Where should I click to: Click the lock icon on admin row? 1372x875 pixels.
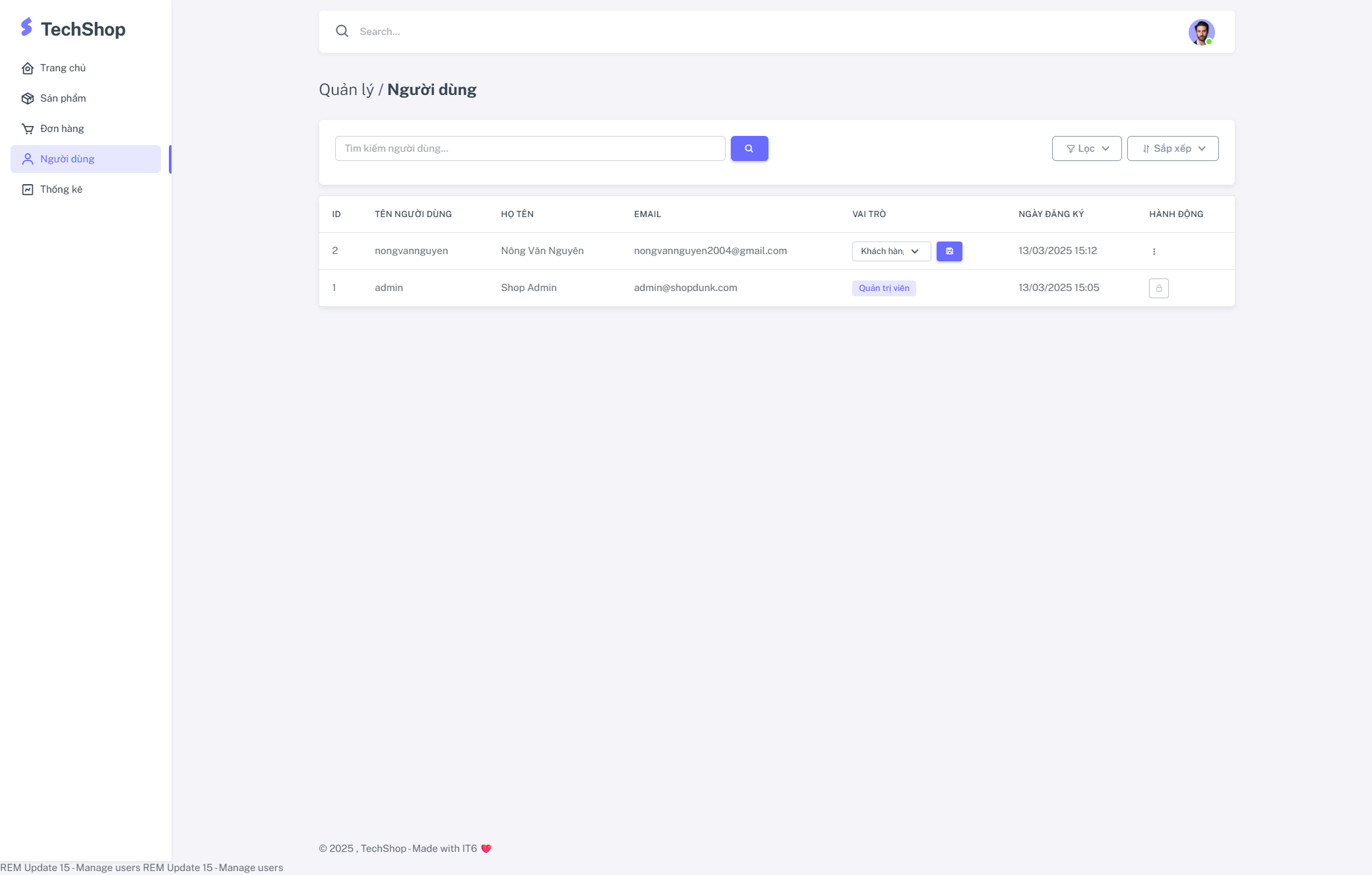[1158, 288]
